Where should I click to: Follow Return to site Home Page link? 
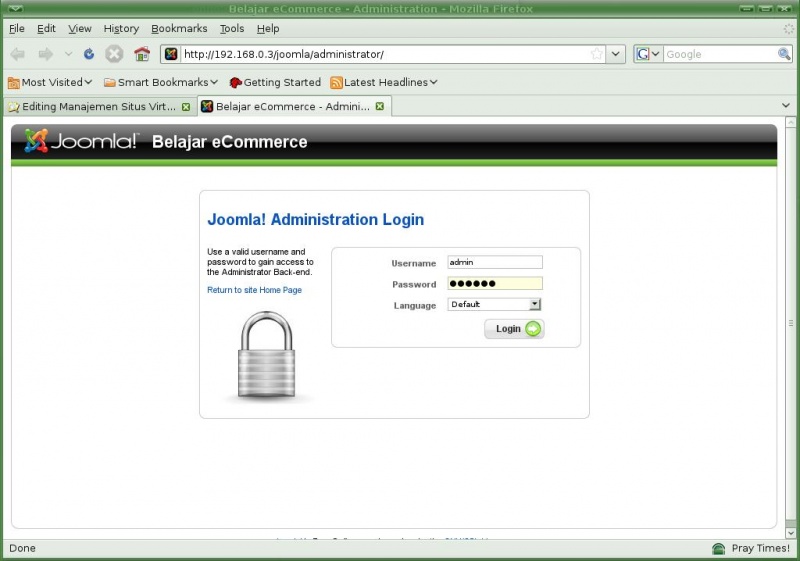[x=254, y=290]
